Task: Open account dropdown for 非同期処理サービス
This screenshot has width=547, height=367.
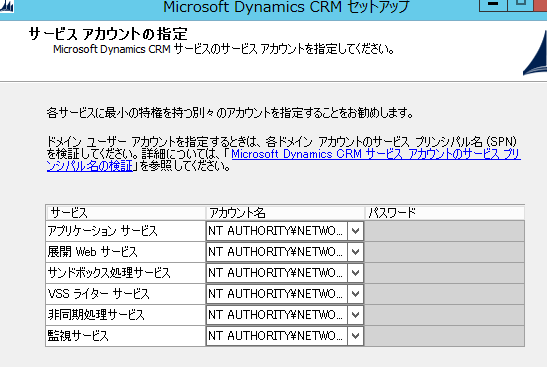Action: [355, 315]
